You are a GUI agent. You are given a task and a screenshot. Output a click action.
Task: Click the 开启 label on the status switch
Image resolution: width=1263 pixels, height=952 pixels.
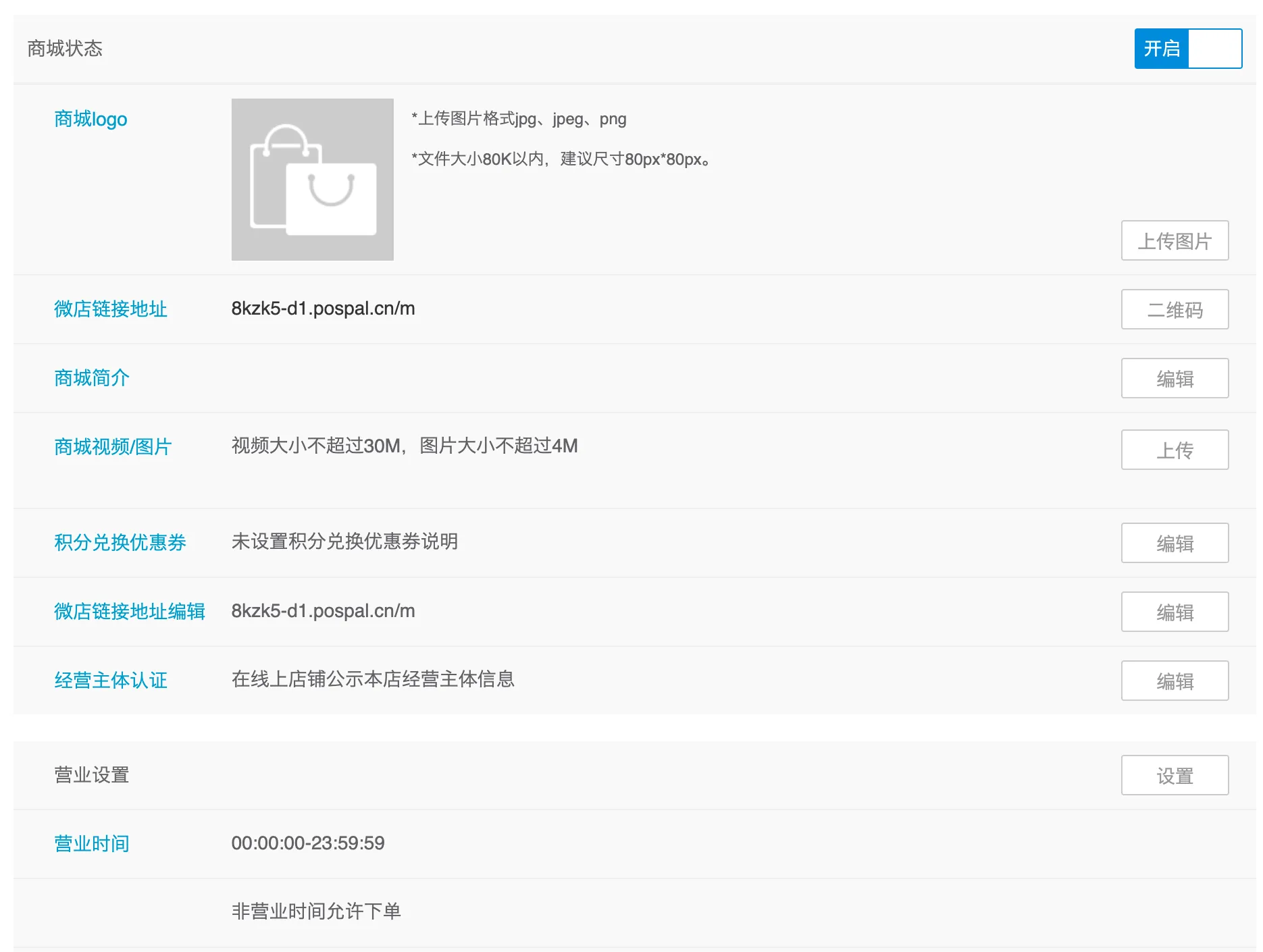[x=1161, y=48]
